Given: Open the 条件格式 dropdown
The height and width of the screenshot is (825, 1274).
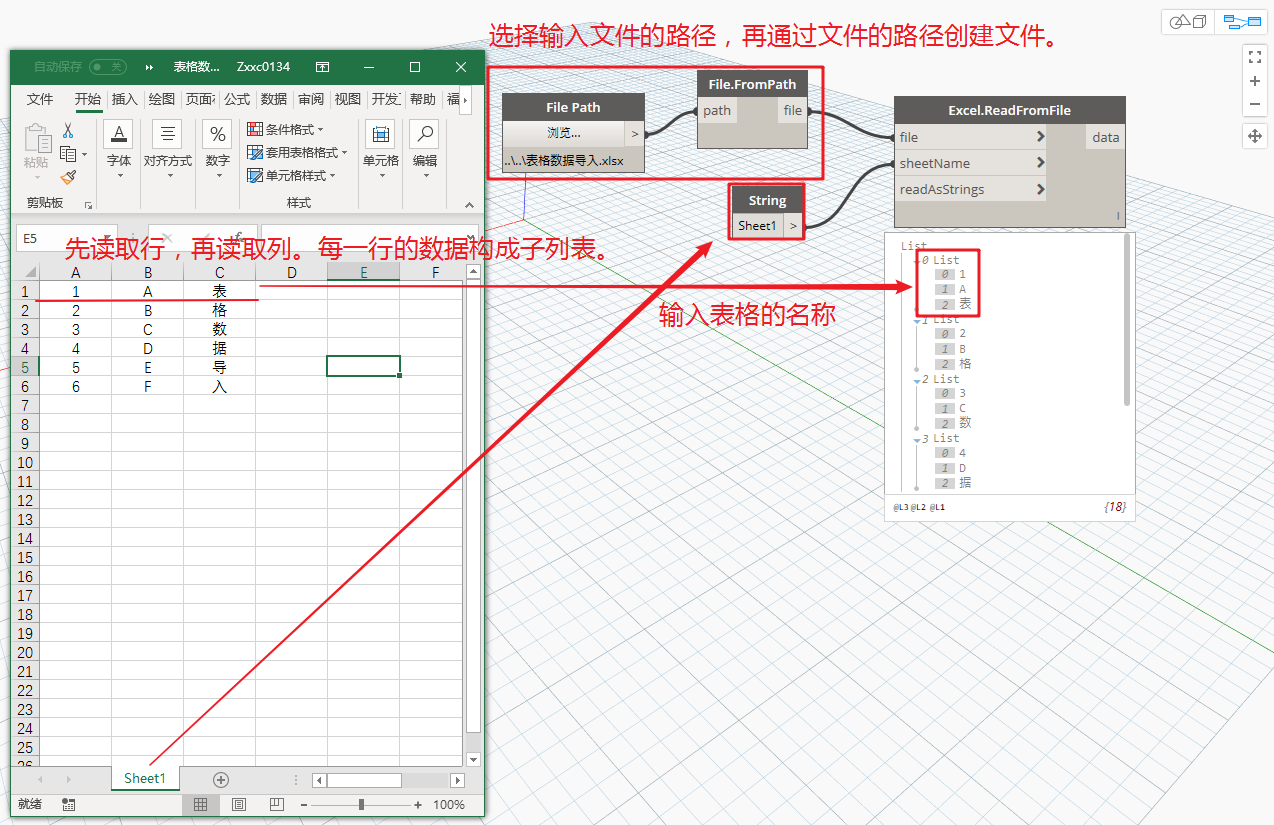Looking at the screenshot, I should pos(286,130).
